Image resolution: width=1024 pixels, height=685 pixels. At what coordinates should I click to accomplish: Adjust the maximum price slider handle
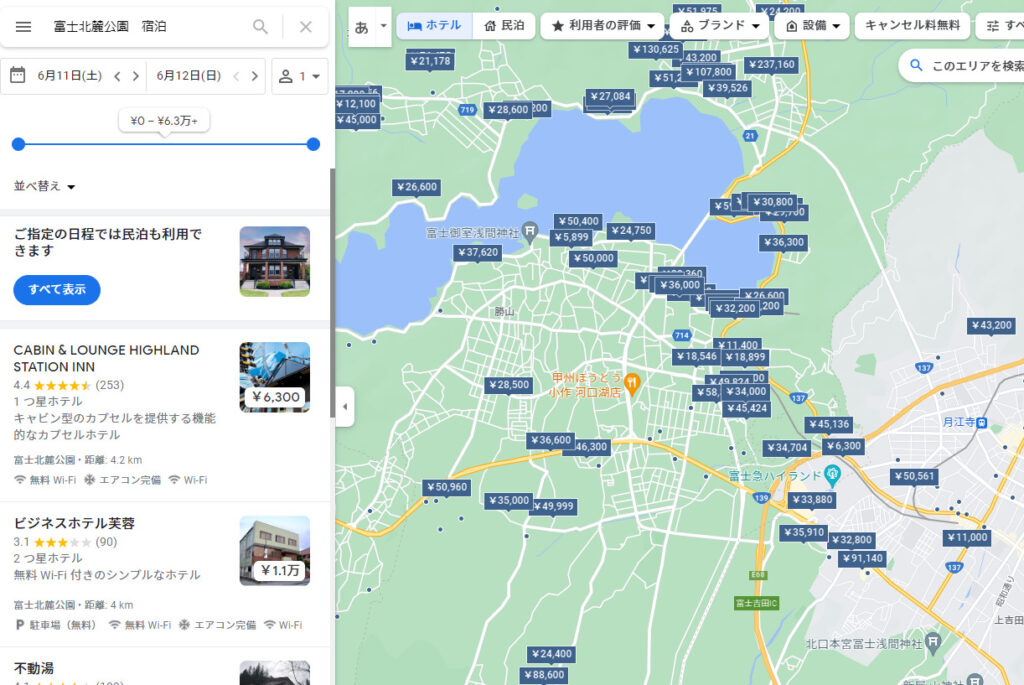coord(313,144)
